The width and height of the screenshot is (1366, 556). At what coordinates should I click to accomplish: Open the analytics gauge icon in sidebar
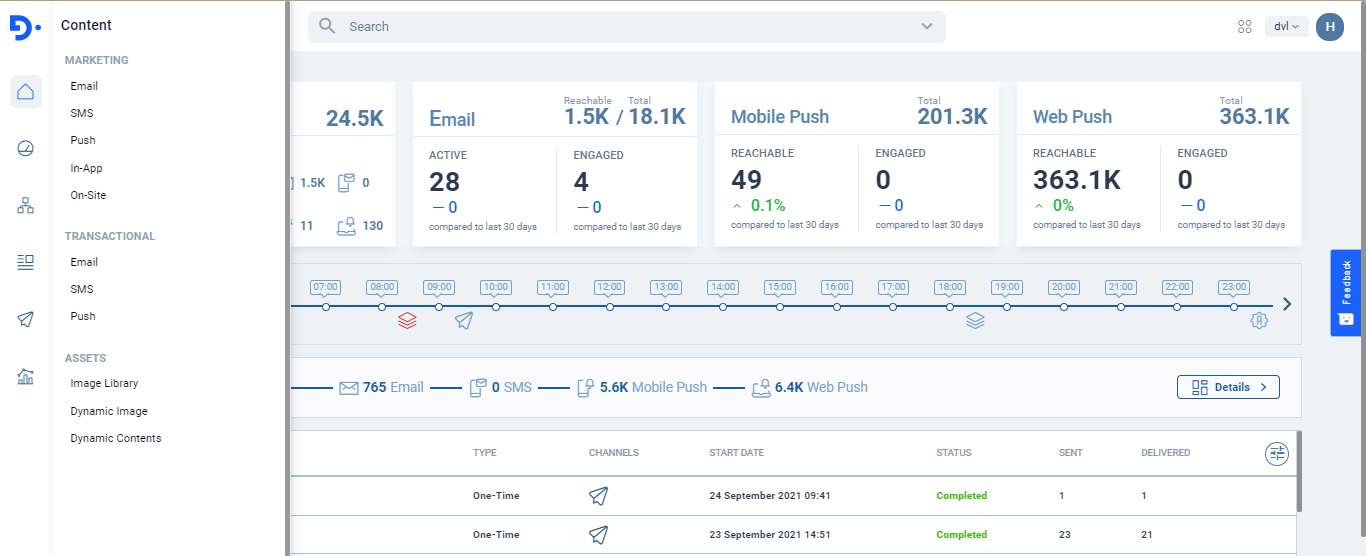tap(26, 149)
